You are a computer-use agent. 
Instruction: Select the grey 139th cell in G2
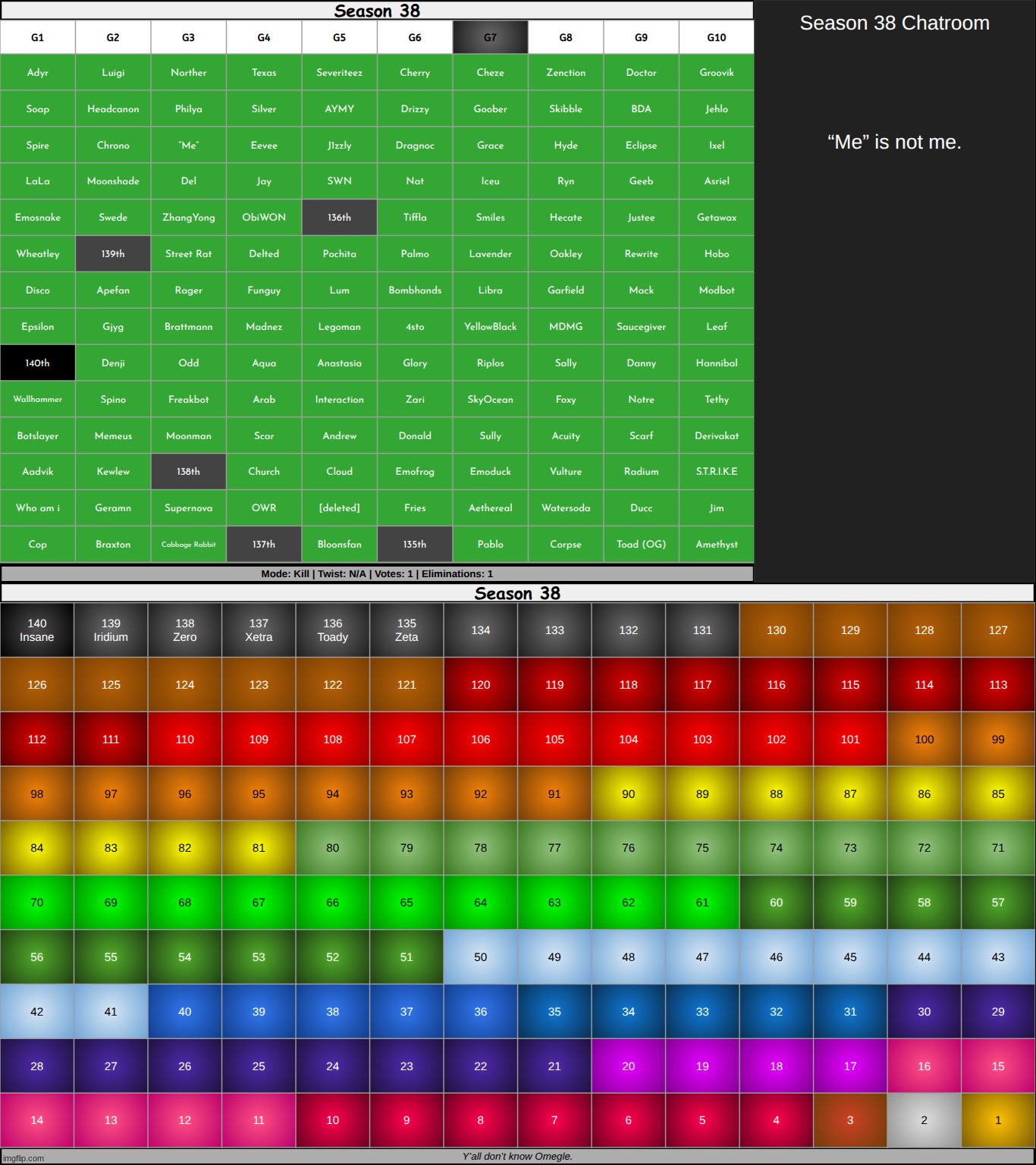tap(113, 253)
